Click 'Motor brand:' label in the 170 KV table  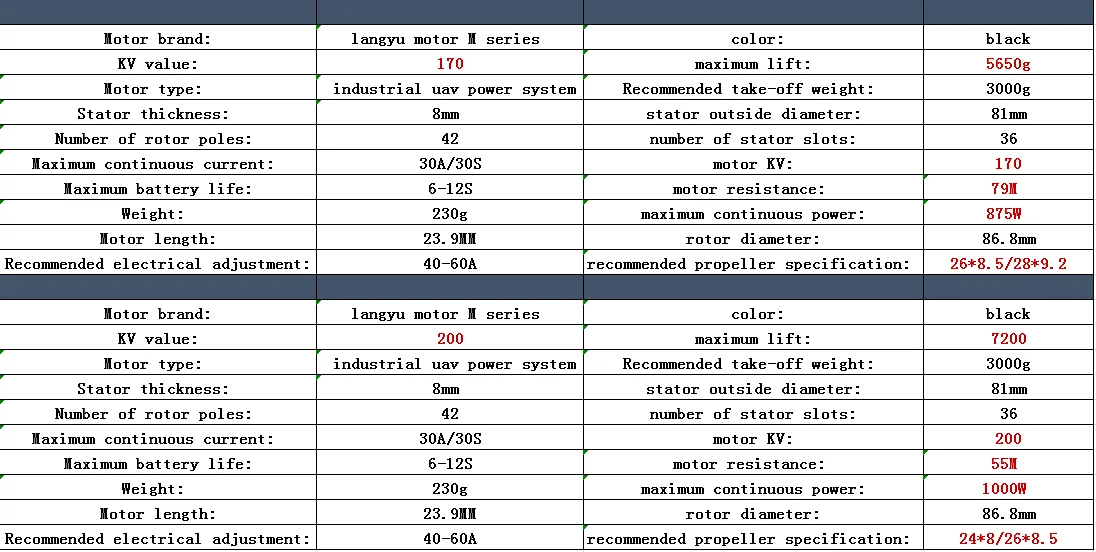coord(157,38)
